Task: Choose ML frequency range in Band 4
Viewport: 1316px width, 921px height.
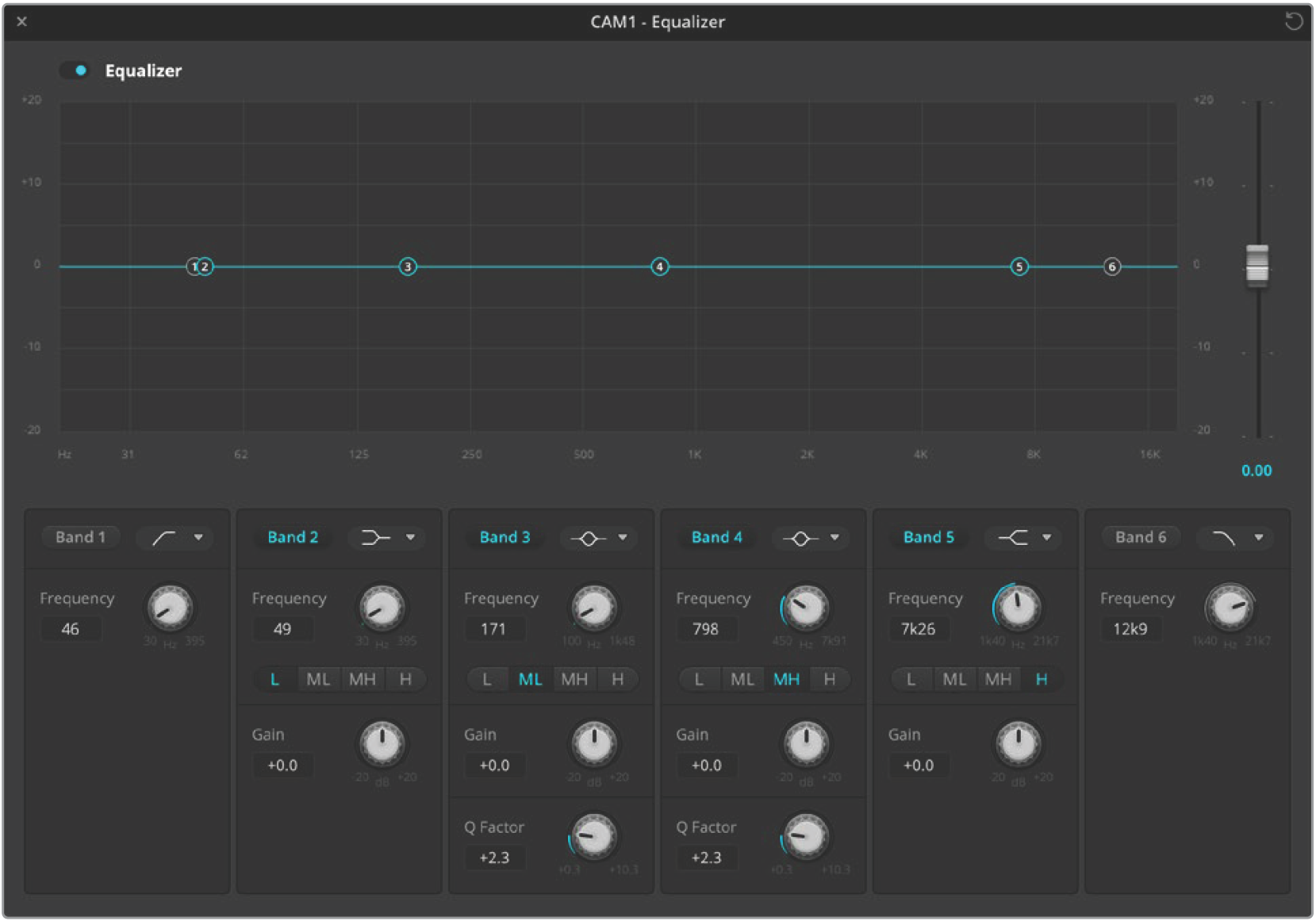Action: [x=742, y=679]
